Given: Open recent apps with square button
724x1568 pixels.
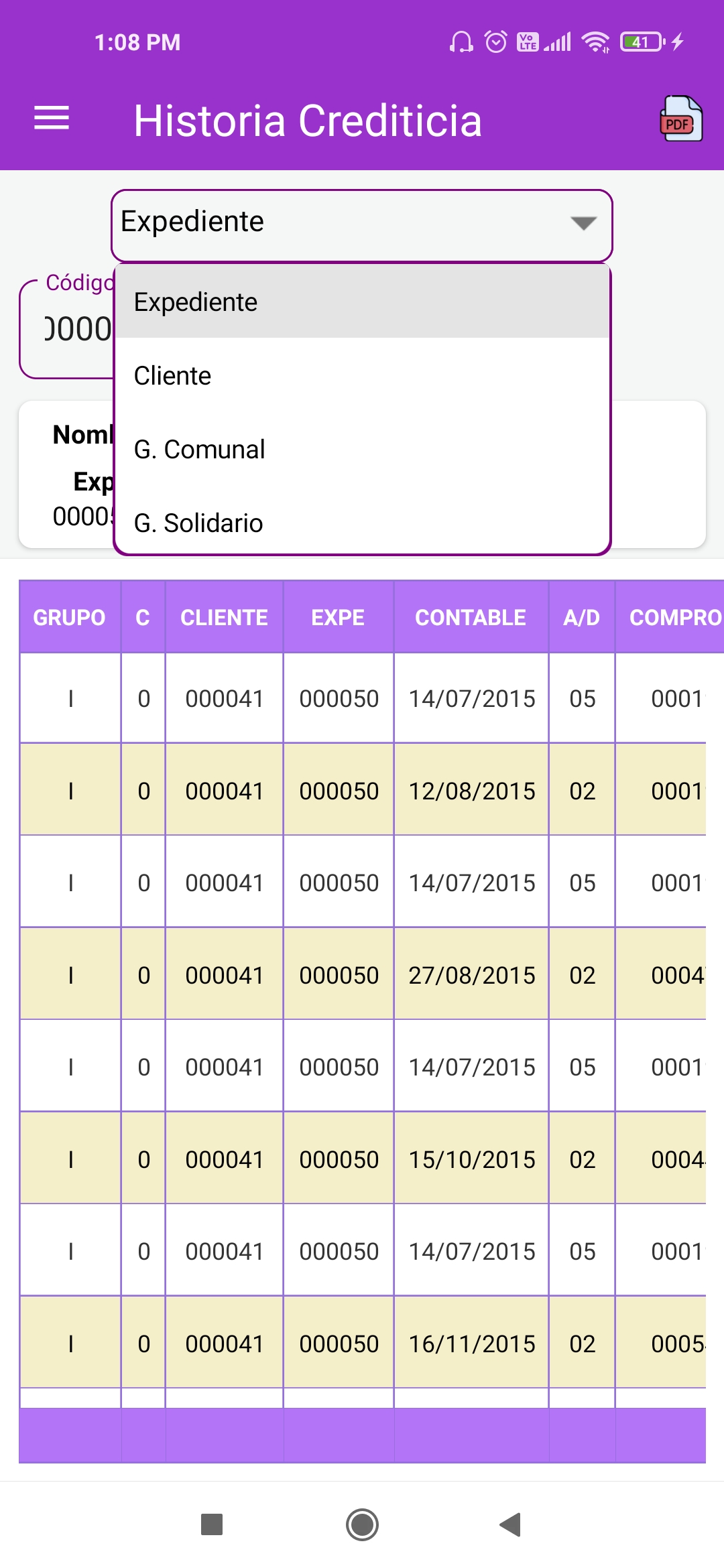Looking at the screenshot, I should [212, 1524].
